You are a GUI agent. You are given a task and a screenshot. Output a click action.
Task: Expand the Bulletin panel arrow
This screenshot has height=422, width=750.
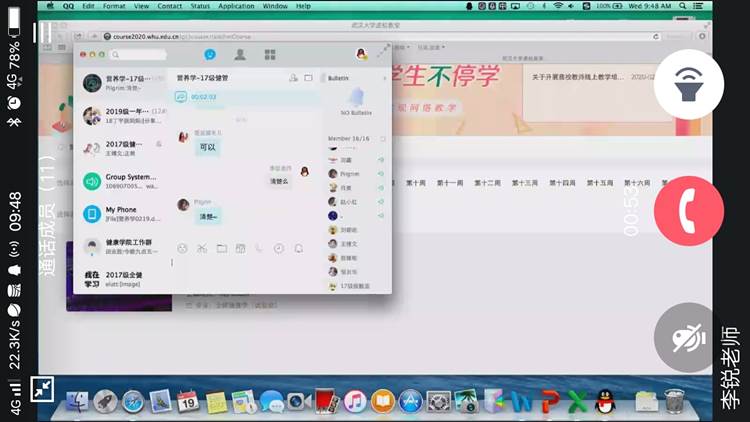tap(384, 78)
